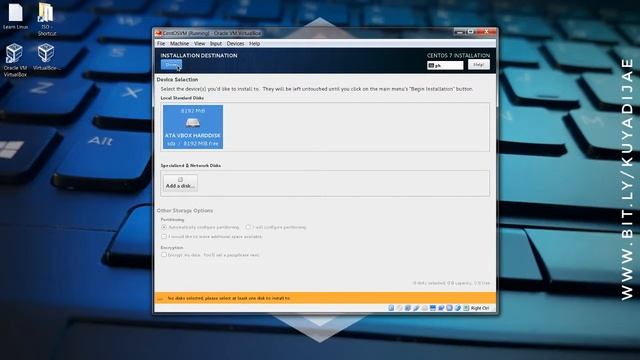The image size is (640, 360).
Task: Check Encrypt my data box
Action: point(164,255)
